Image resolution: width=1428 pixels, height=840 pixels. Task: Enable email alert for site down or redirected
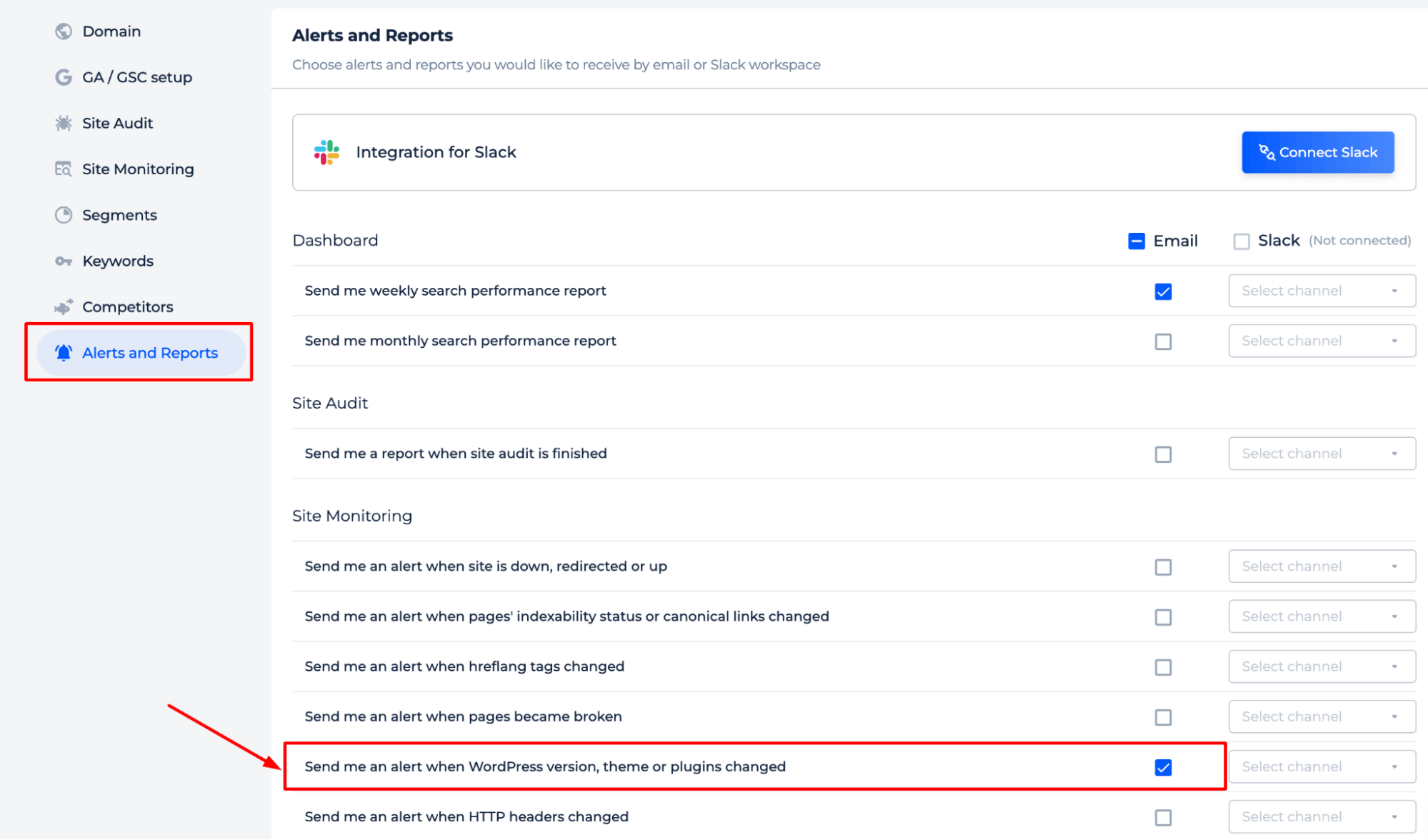[1163, 567]
